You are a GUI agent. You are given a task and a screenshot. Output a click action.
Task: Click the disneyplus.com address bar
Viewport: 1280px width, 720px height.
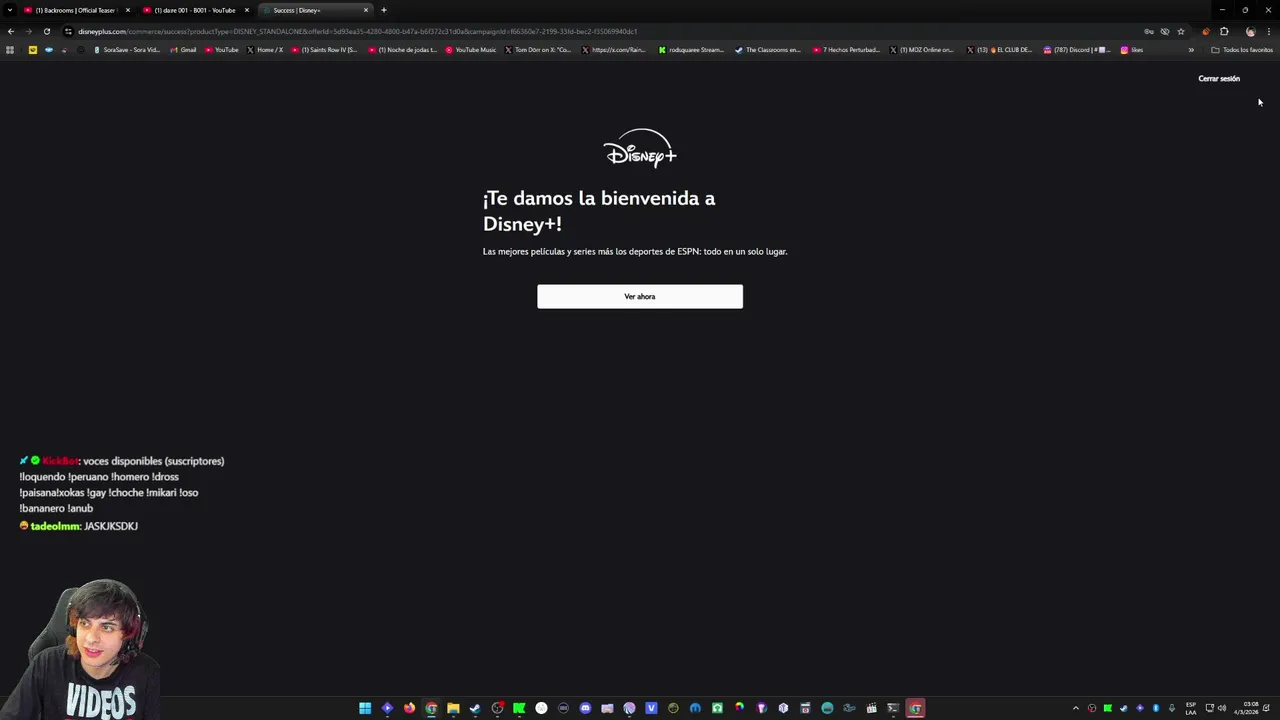600,31
